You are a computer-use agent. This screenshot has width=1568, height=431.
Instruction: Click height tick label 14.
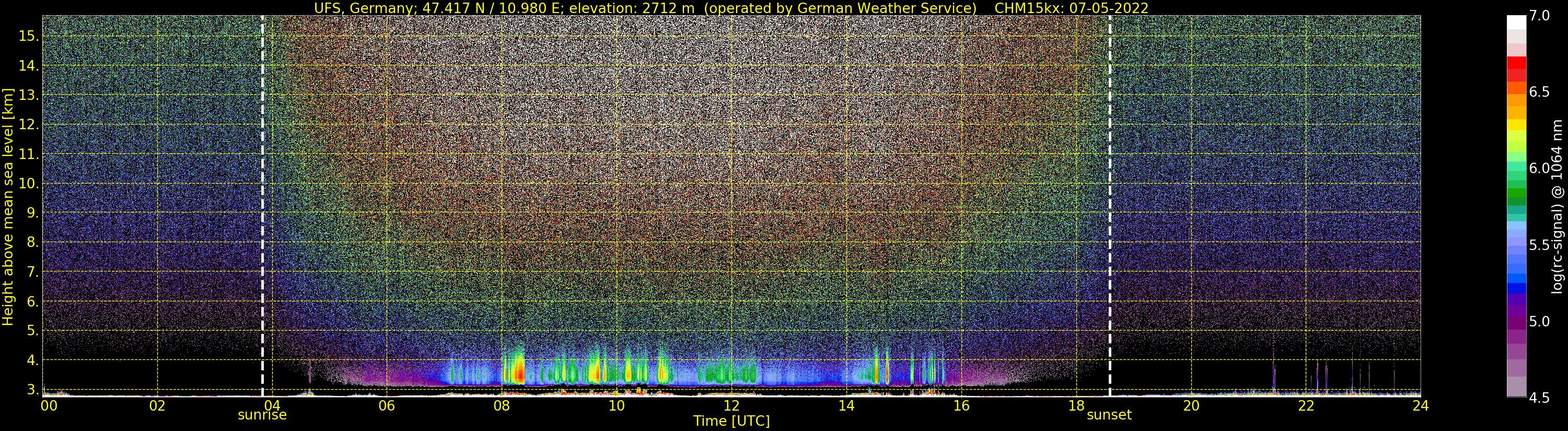click(x=29, y=65)
